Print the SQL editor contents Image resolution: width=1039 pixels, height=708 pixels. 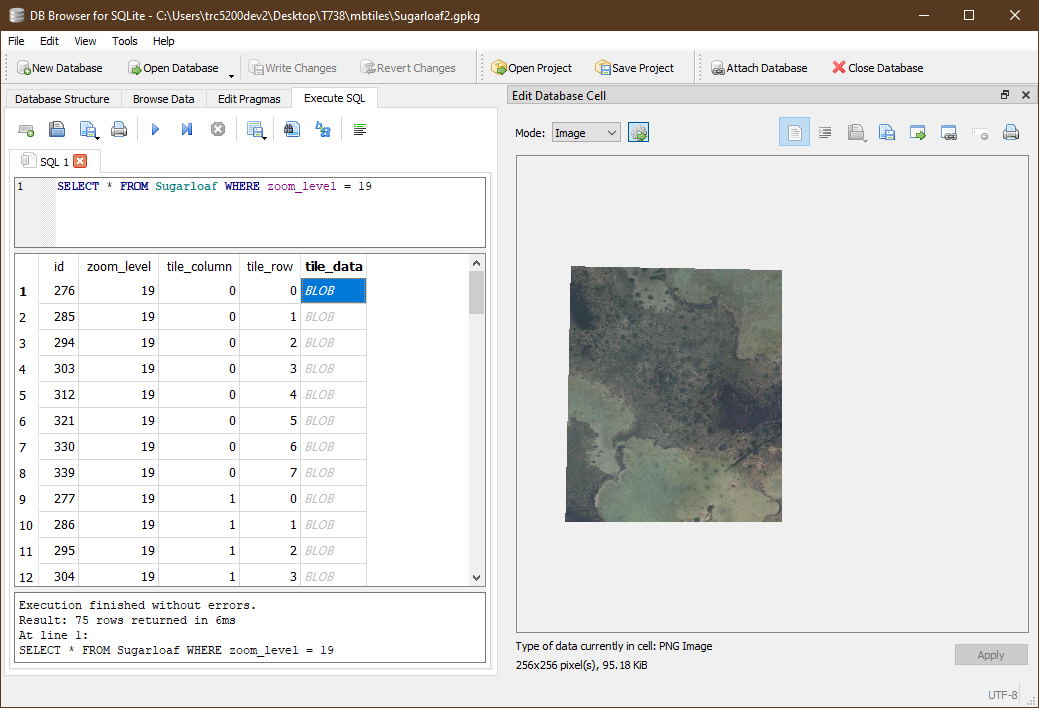pos(120,129)
